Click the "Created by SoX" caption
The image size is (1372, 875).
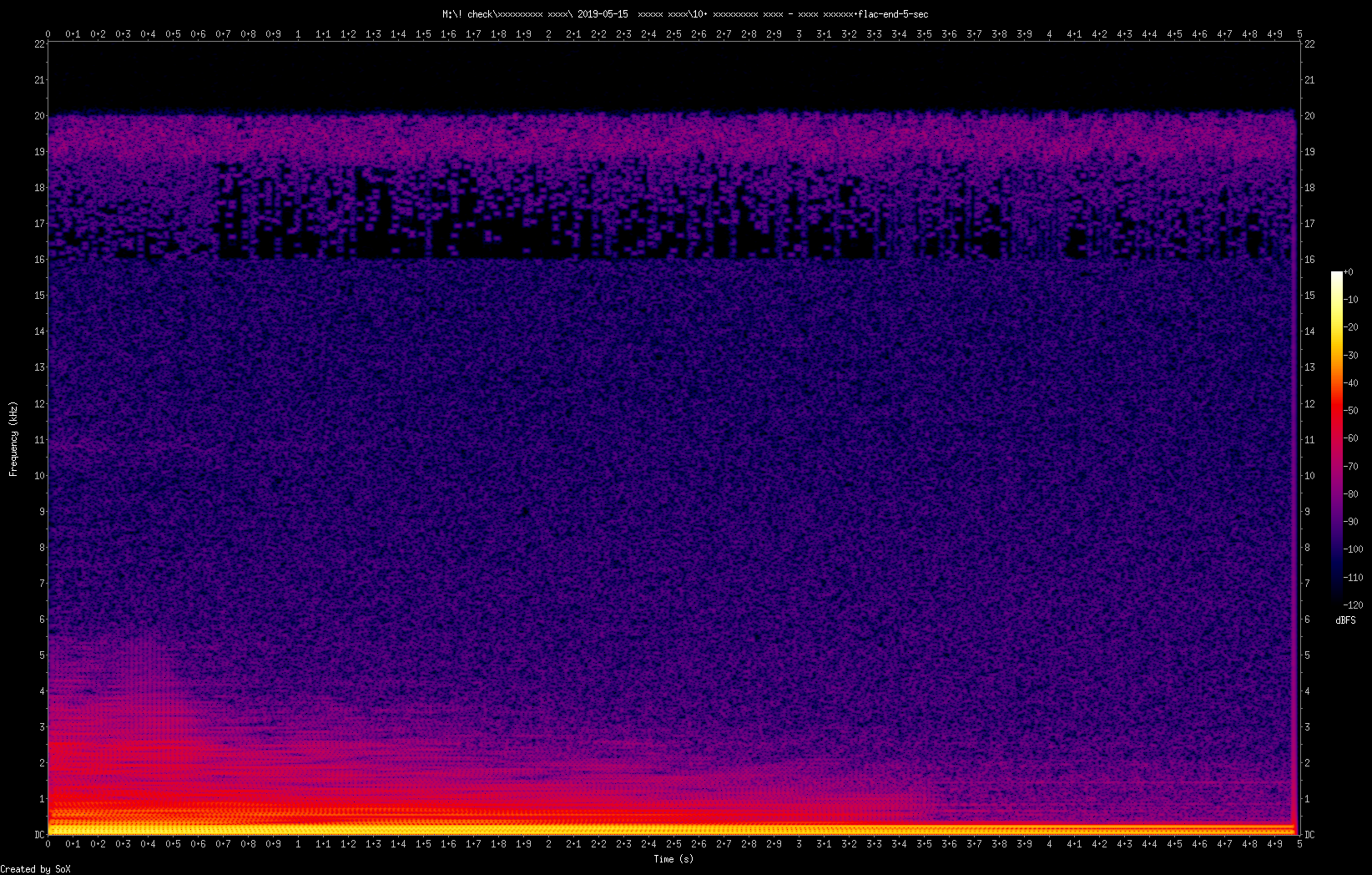36,869
